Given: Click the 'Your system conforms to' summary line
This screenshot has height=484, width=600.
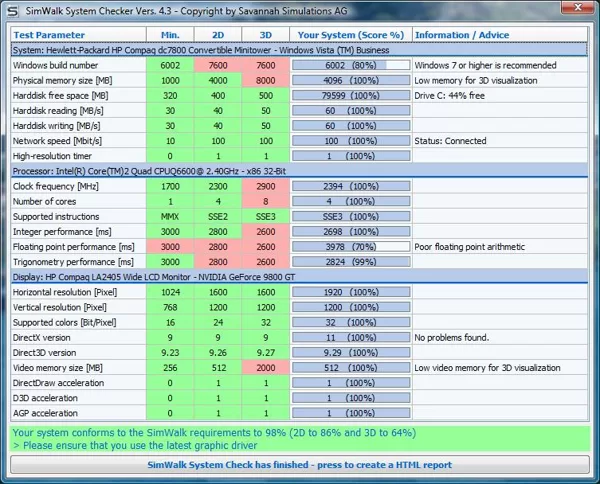Looking at the screenshot, I should click(x=214, y=433).
